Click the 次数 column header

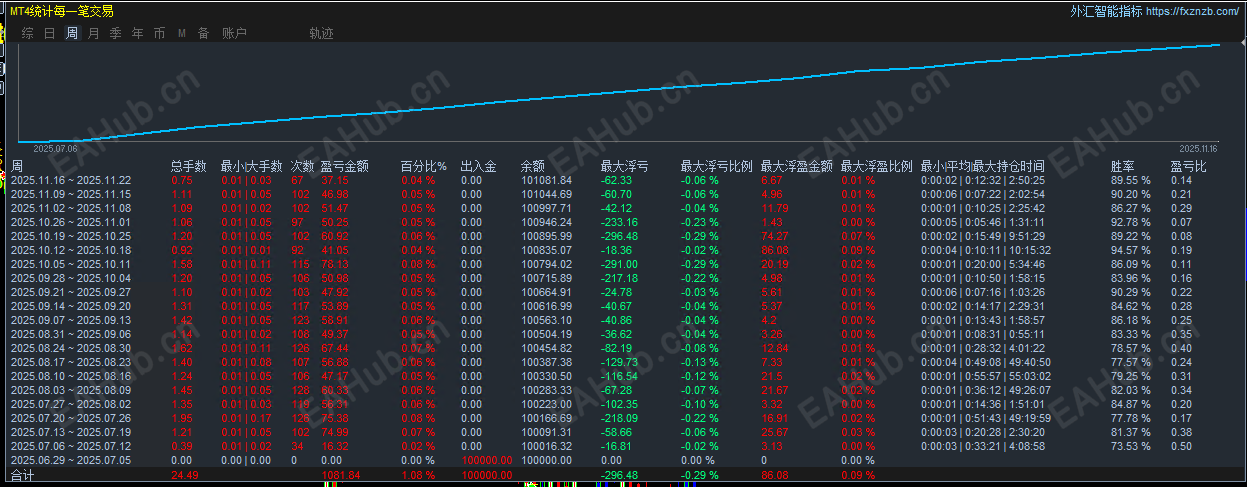pyautogui.click(x=303, y=166)
